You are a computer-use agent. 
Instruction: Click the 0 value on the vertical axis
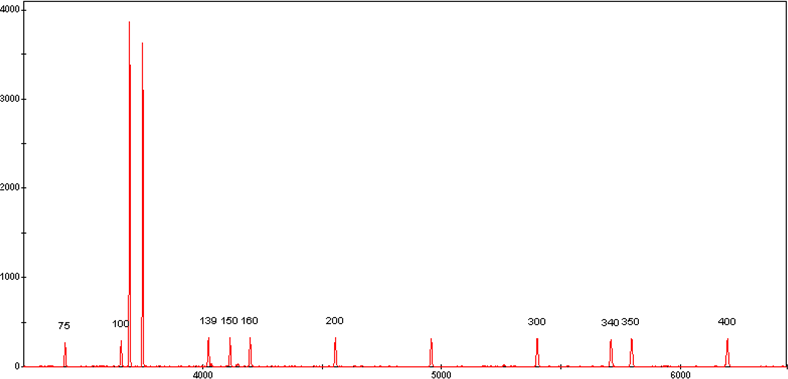18,366
